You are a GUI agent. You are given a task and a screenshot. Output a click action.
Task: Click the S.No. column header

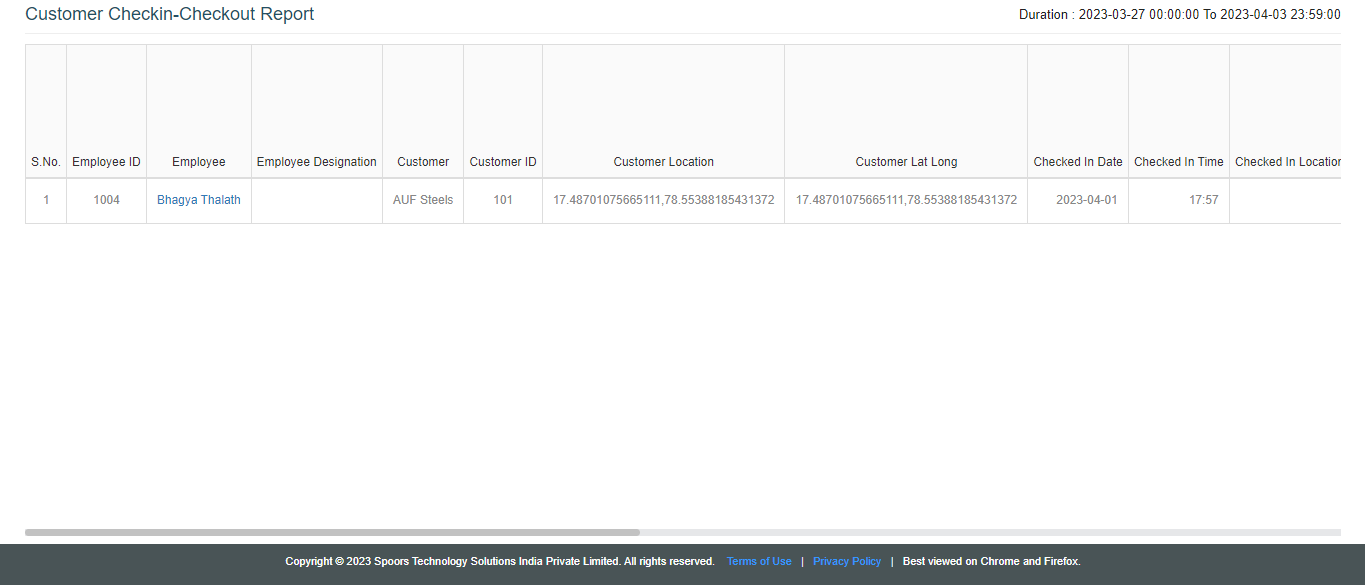coord(46,162)
